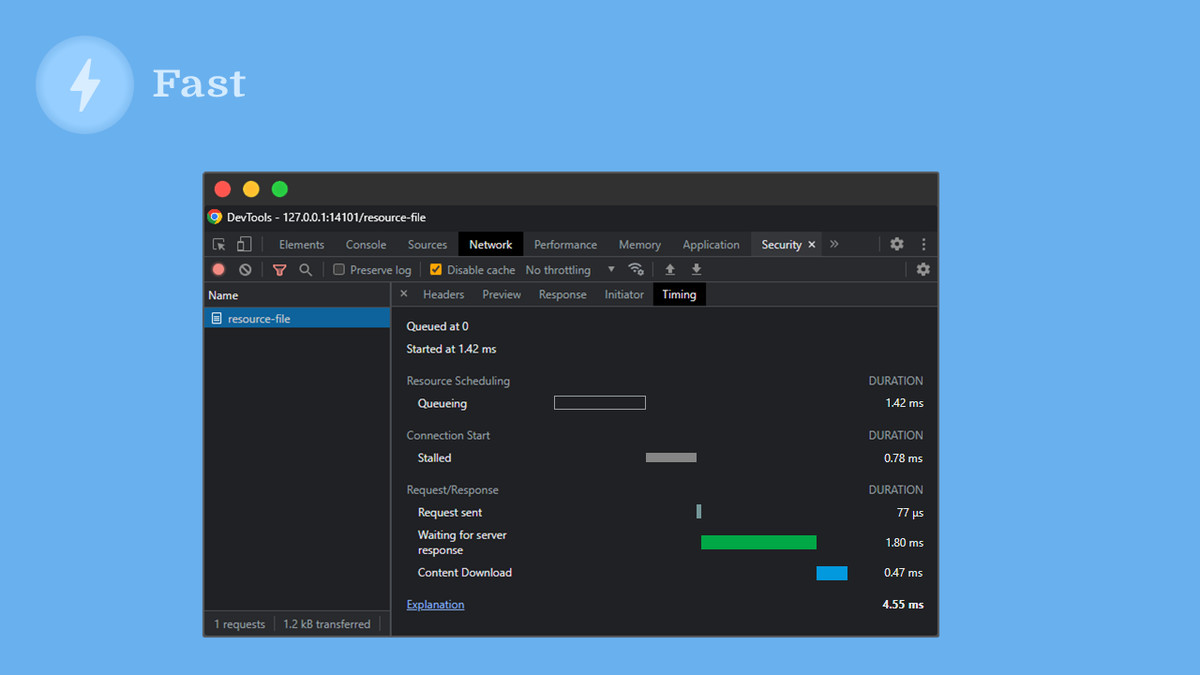Open the Application tab
Viewport: 1200px width, 675px height.
(711, 244)
